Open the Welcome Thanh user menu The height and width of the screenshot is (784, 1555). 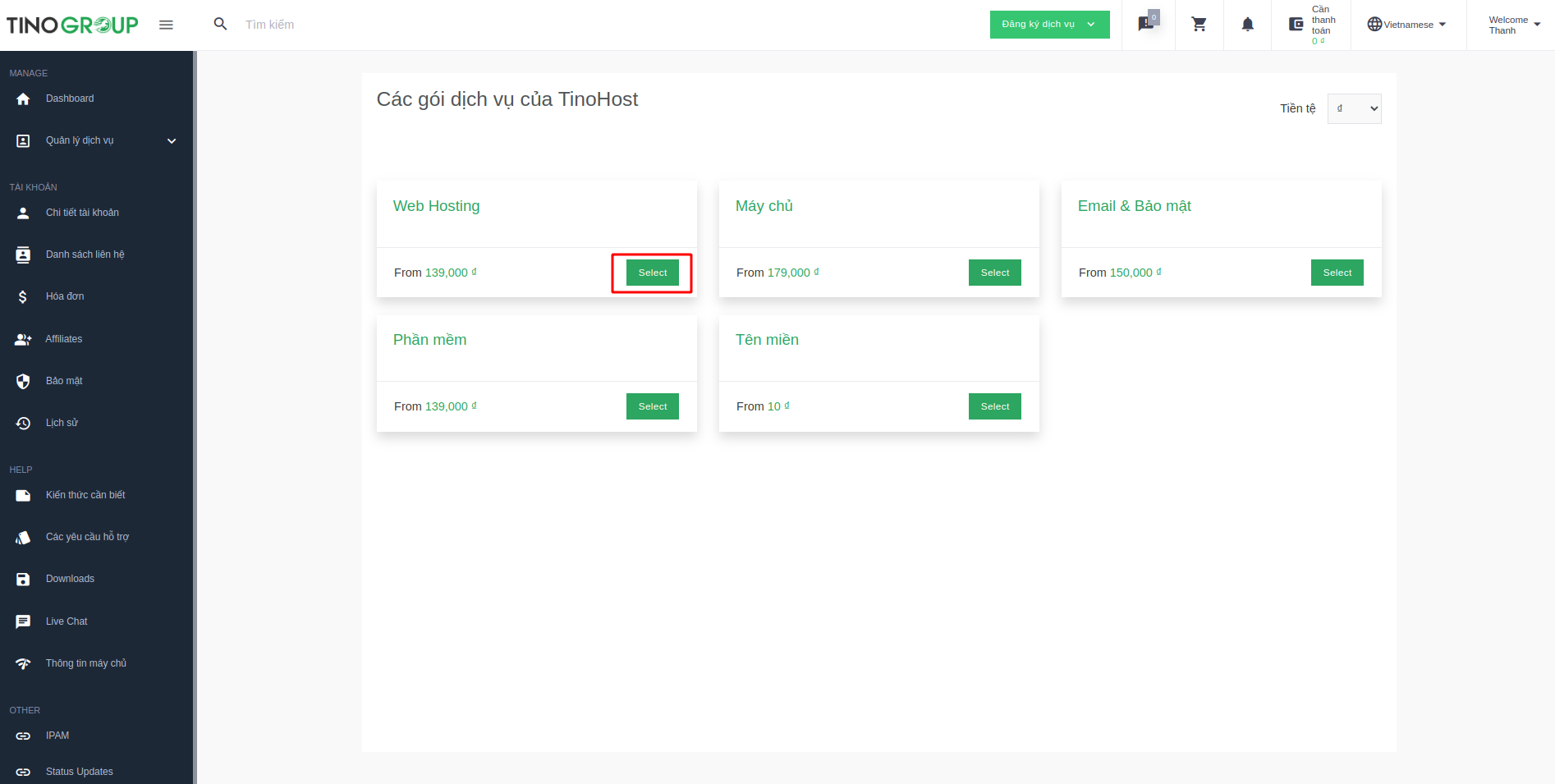coord(1515,25)
